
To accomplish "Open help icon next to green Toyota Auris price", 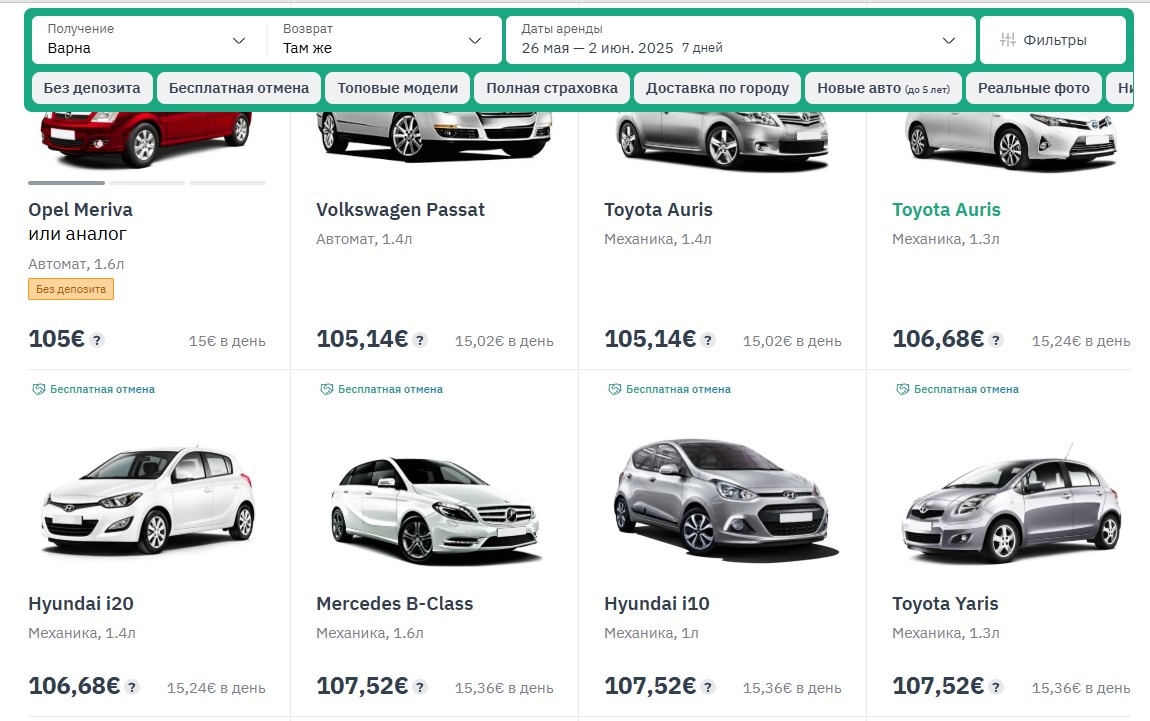I will point(995,340).
